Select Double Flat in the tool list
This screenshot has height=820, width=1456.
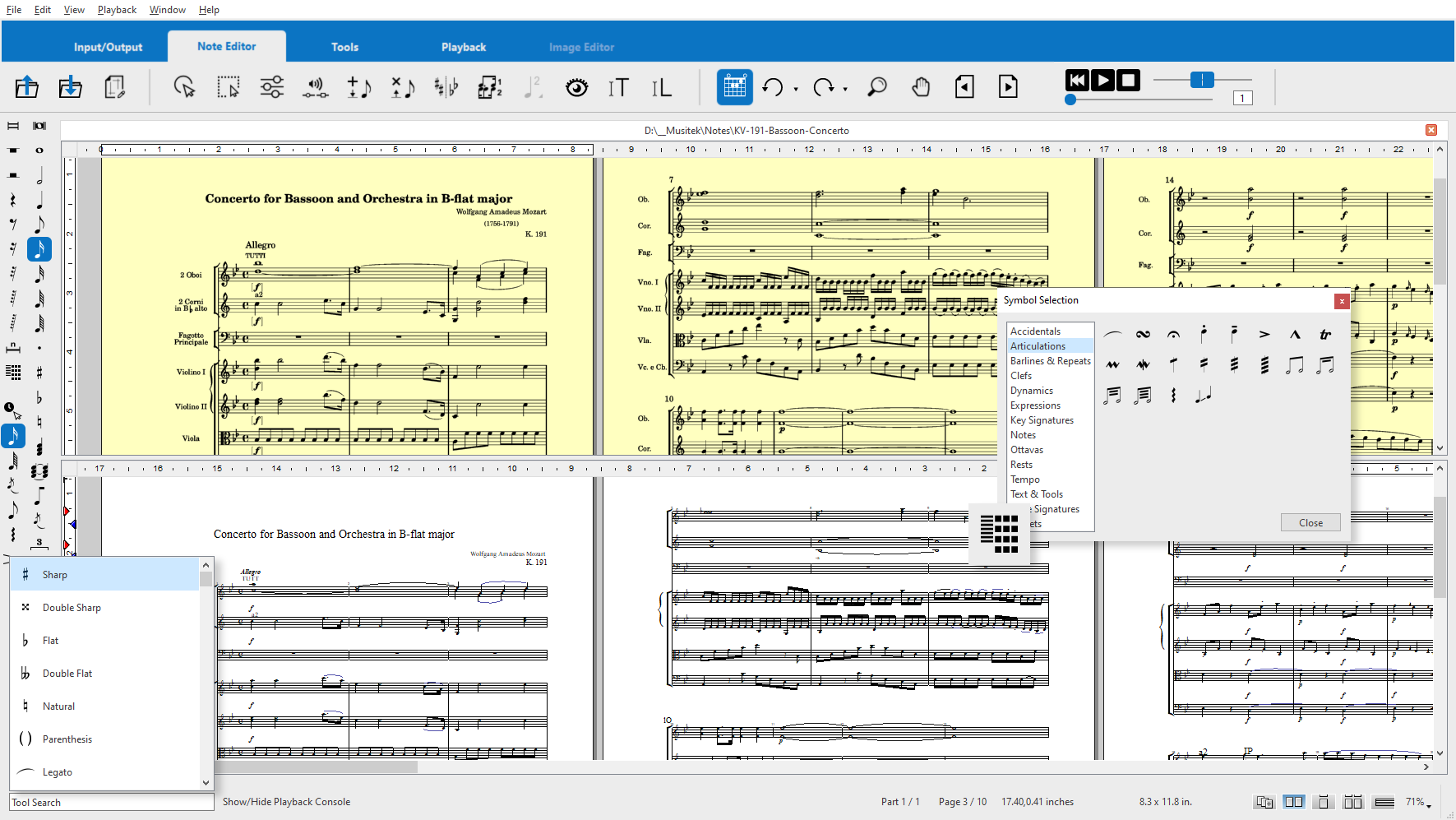tap(104, 673)
